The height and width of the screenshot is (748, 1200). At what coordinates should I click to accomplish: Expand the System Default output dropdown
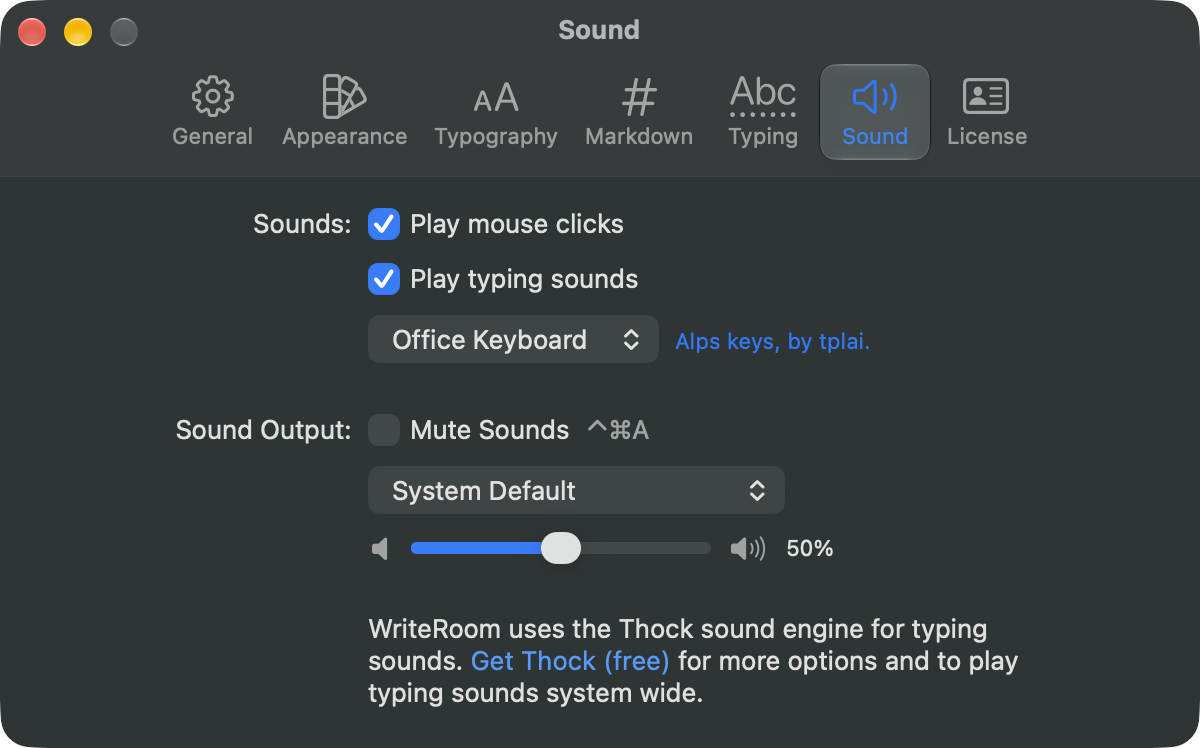click(x=576, y=491)
